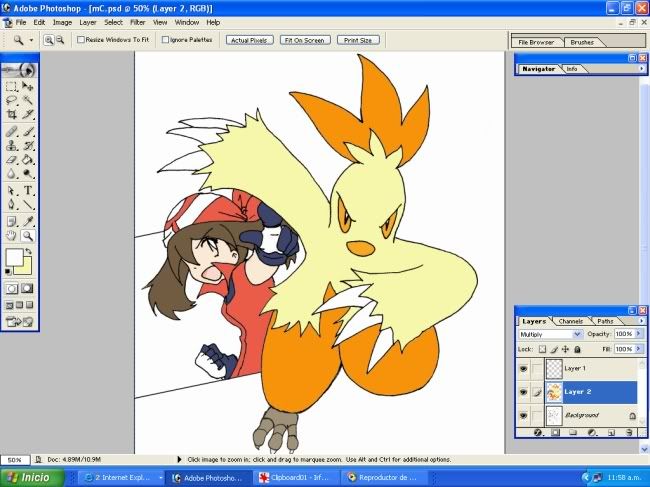Select the Hand tool
The width and height of the screenshot is (650, 487).
[11, 236]
